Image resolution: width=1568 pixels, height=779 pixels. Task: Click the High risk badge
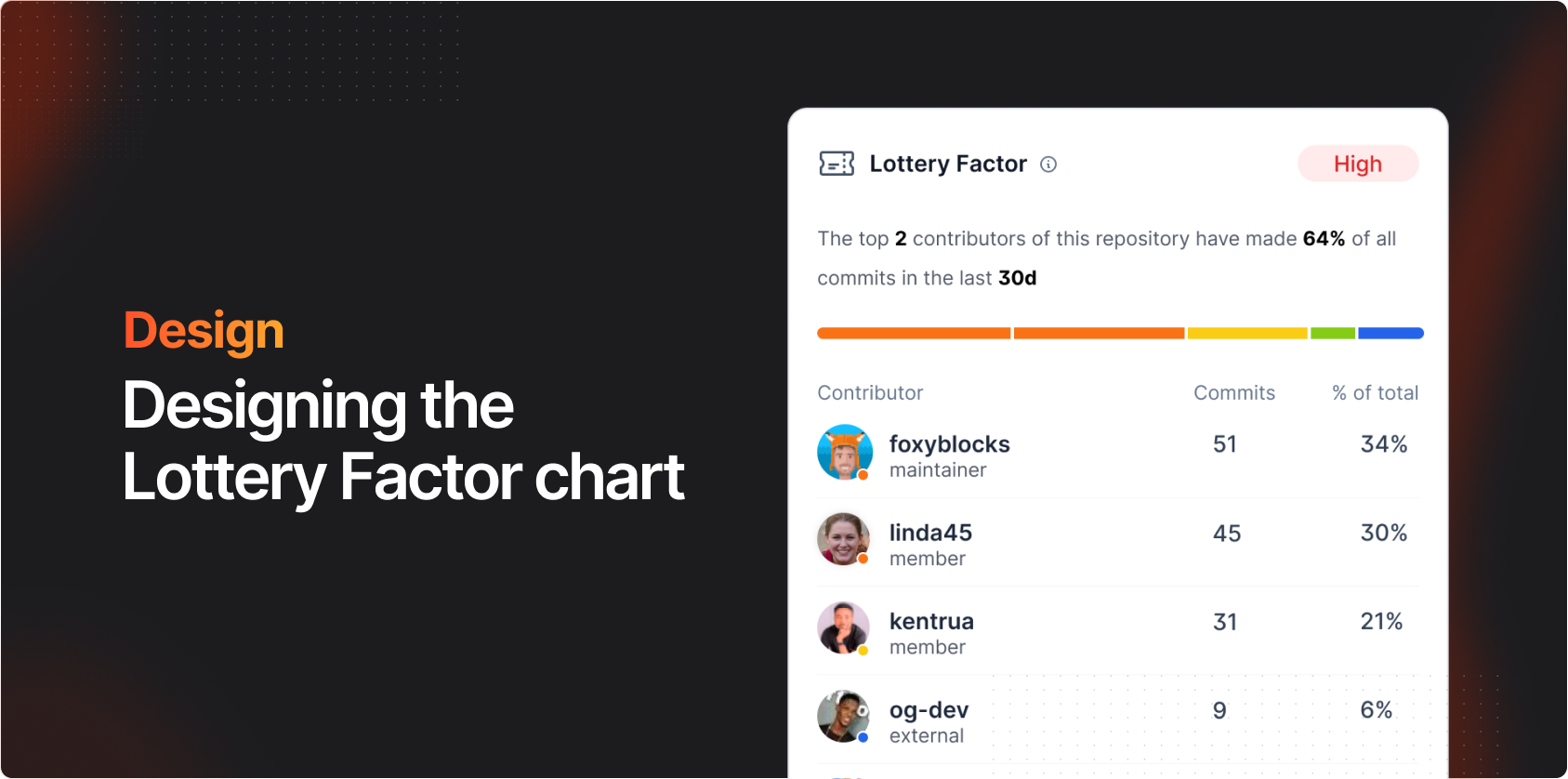tap(1357, 164)
